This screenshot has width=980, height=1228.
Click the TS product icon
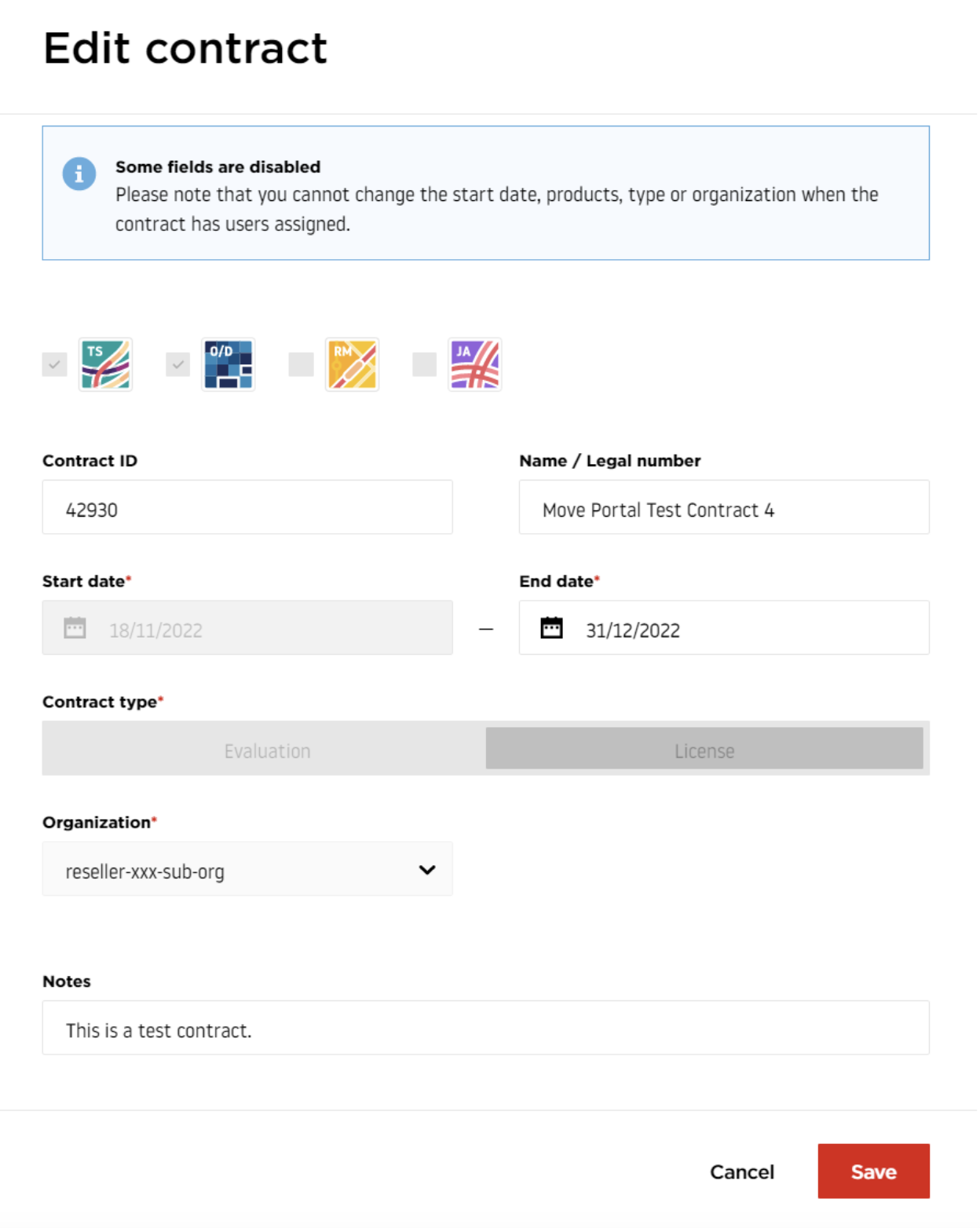click(106, 364)
